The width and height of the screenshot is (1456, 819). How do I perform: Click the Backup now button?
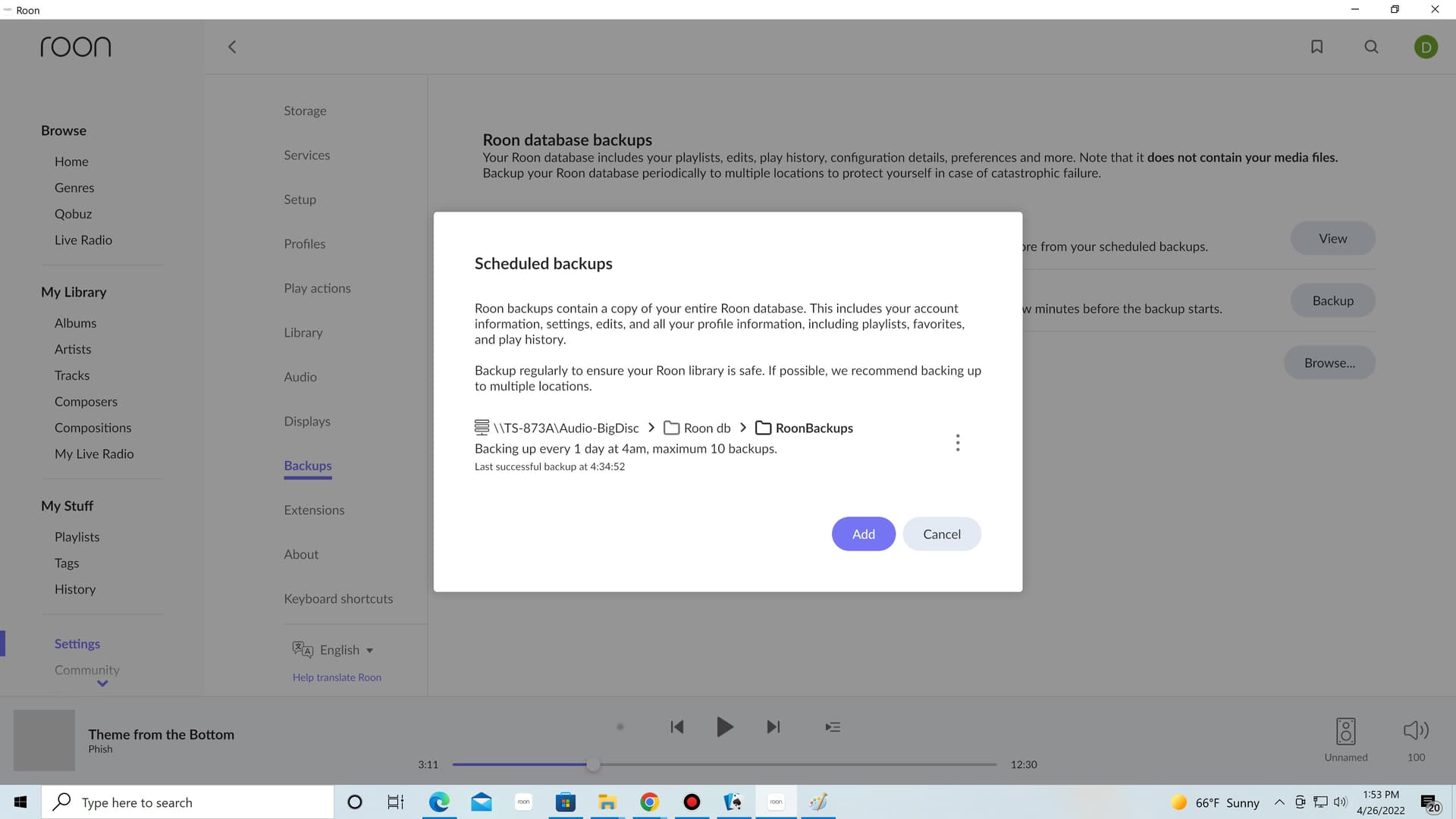pyautogui.click(x=1332, y=301)
